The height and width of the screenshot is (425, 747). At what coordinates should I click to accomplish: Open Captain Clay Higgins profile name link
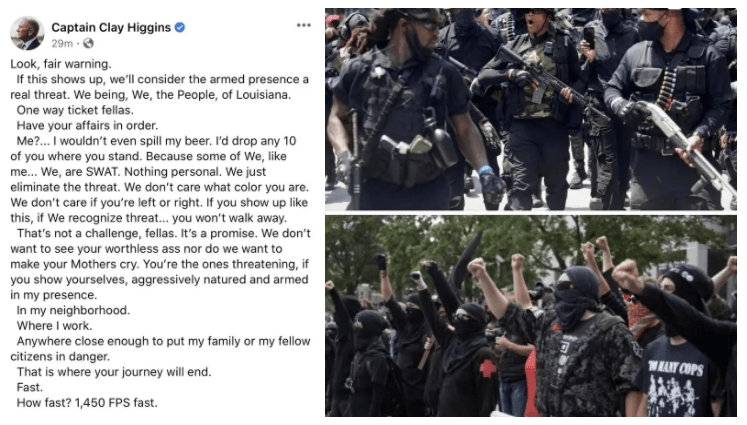[x=111, y=28]
